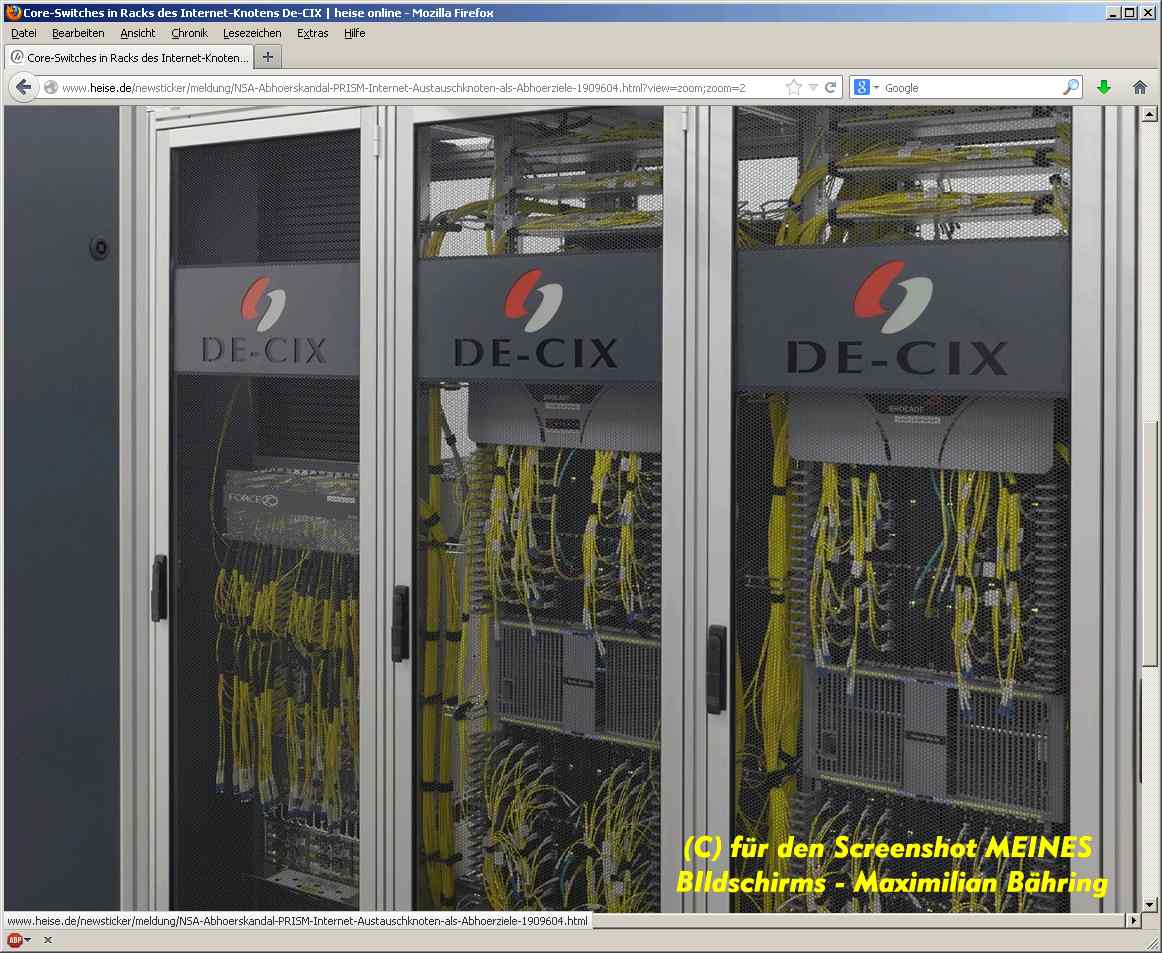Click the vertical scrollbar down arrow
1162x953 pixels.
(1151, 904)
